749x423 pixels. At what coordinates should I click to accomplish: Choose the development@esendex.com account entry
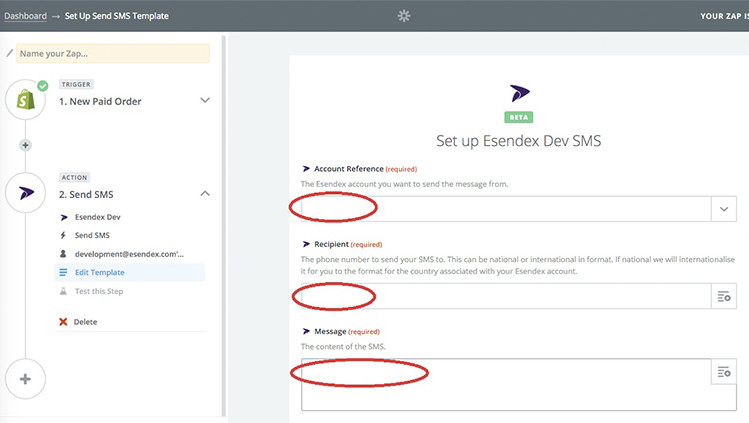(128, 254)
